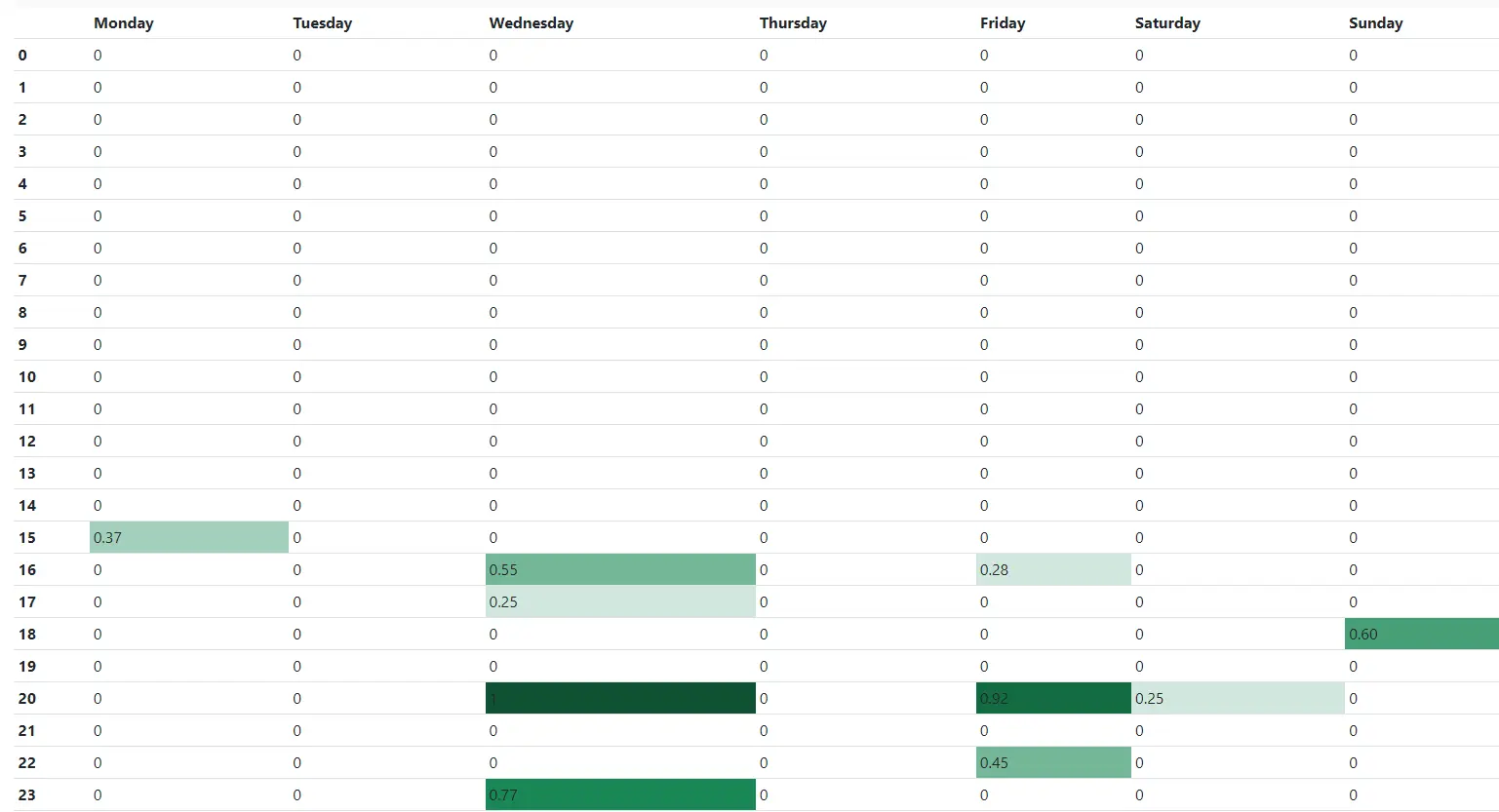
Task: Select the 0.92 cell under Friday
Action: [x=1053, y=698]
